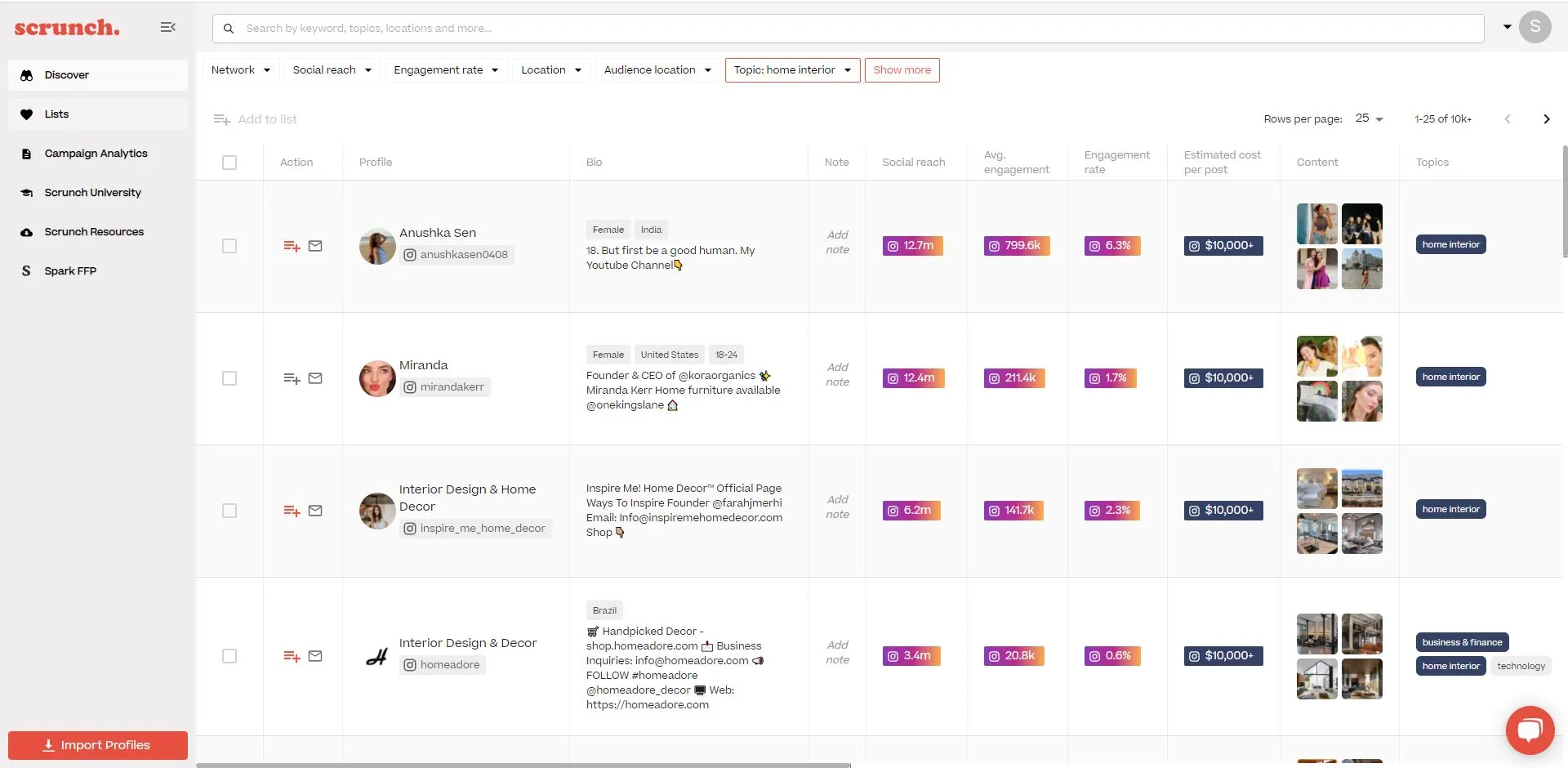Add Anushka Sen to a list

pos(292,246)
